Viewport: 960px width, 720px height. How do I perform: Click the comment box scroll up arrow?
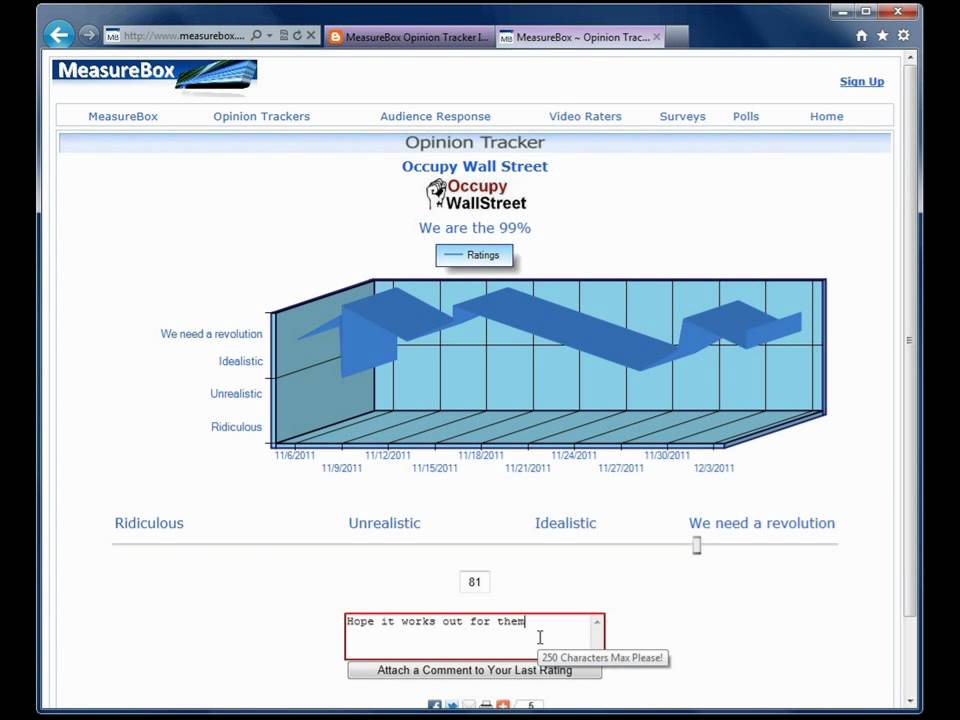(x=597, y=622)
